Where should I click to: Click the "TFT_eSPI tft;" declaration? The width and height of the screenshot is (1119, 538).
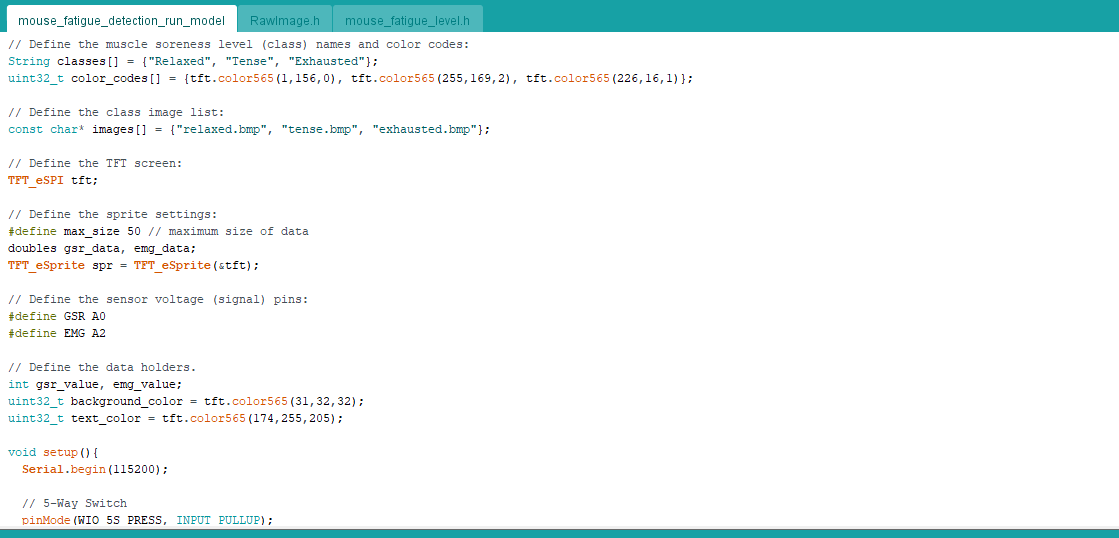click(x=53, y=180)
